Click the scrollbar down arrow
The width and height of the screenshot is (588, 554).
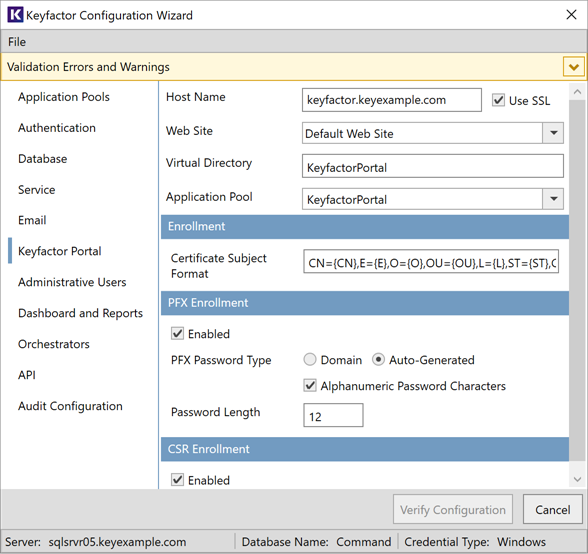point(578,479)
